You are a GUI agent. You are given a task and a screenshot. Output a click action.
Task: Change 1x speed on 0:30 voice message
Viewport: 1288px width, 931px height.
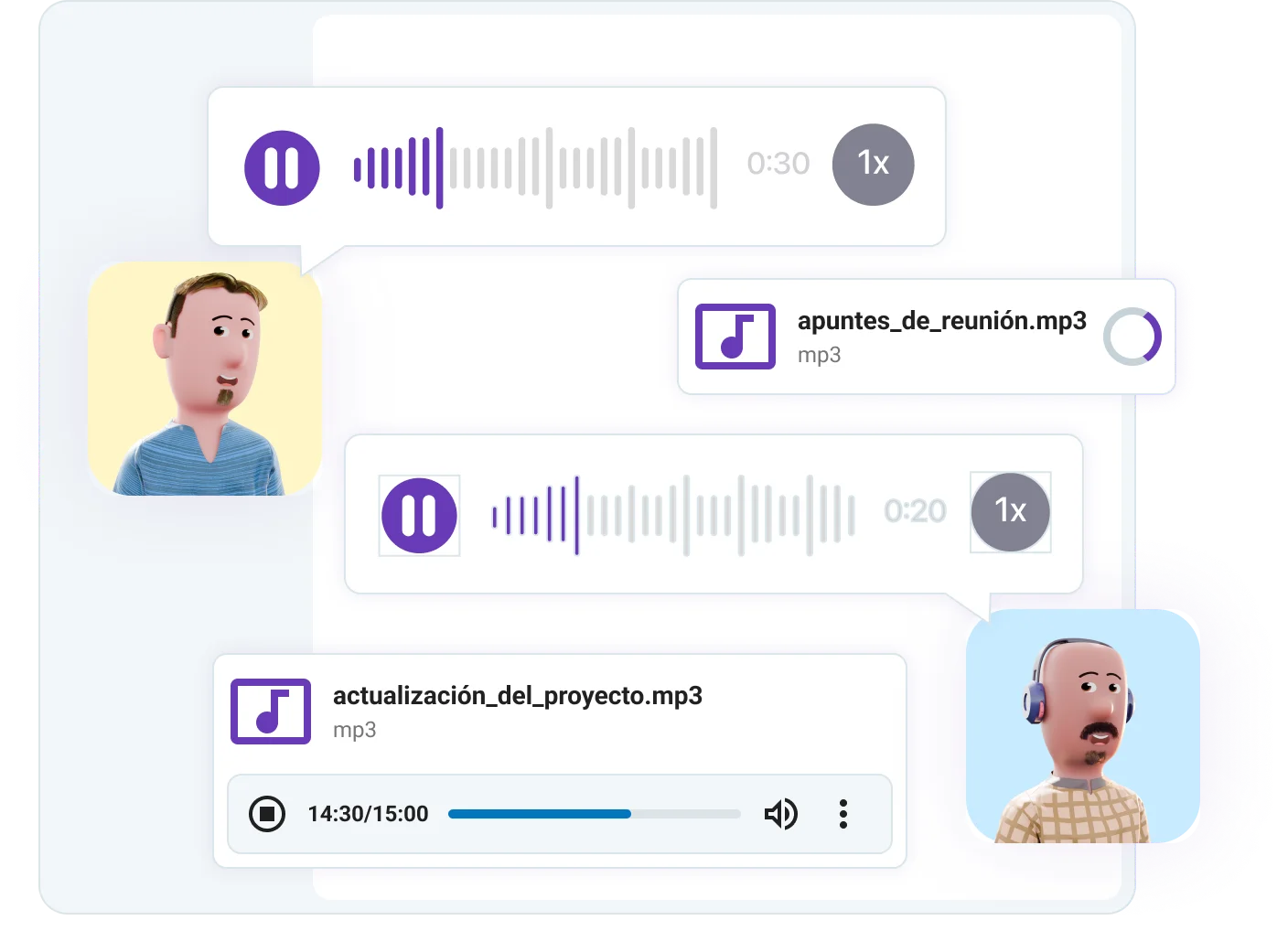pos(873,165)
